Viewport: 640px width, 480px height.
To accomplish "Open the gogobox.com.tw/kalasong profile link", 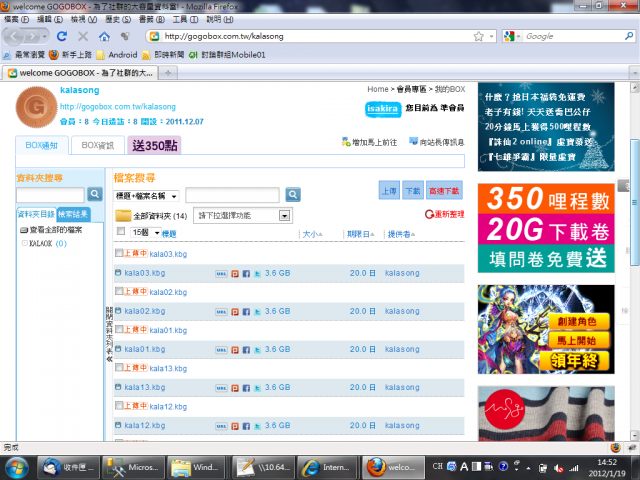I will (x=118, y=107).
